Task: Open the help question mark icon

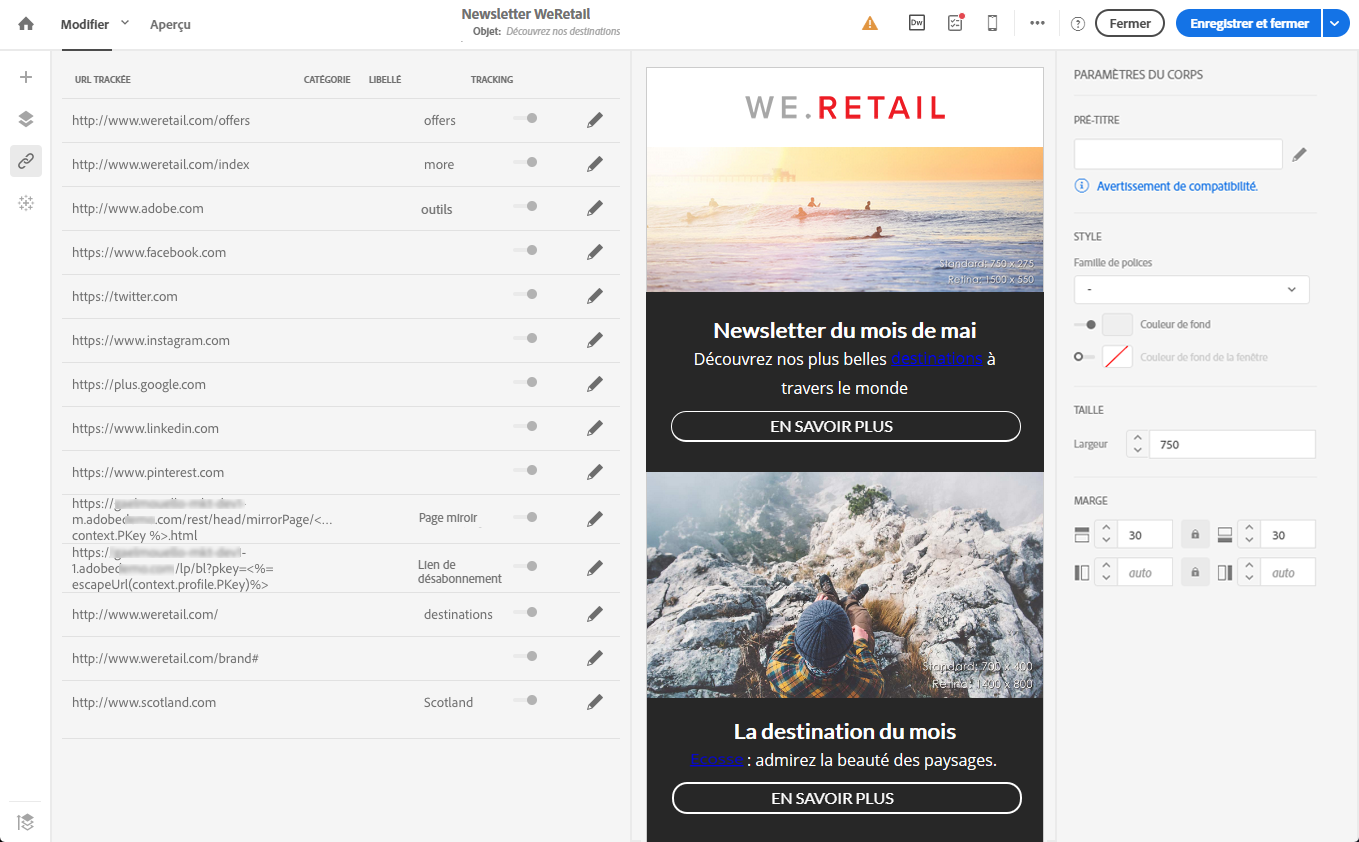Action: point(1077,24)
